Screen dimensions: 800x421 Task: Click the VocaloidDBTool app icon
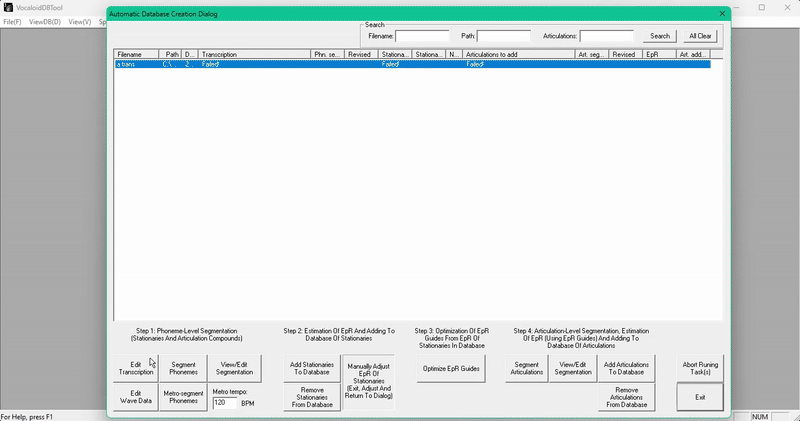pyautogui.click(x=8, y=8)
